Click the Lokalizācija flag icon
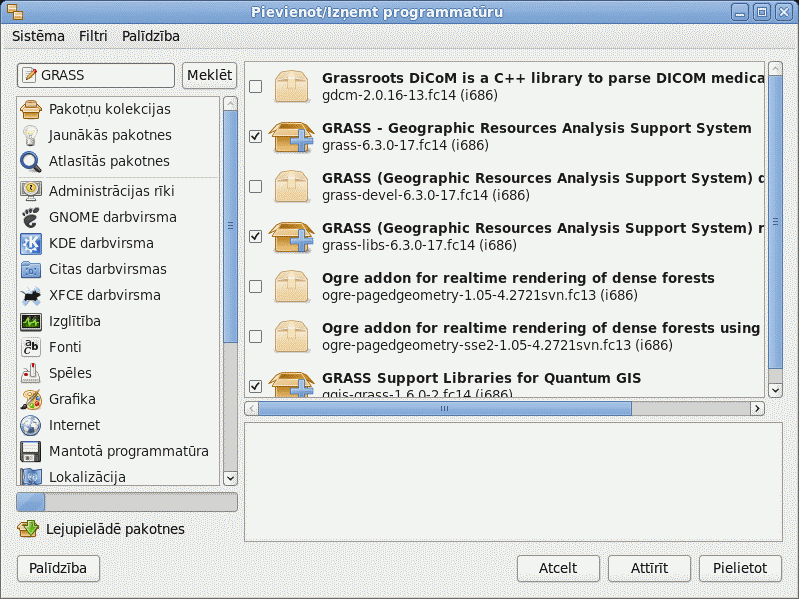Image resolution: width=799 pixels, height=599 pixels. click(31, 476)
